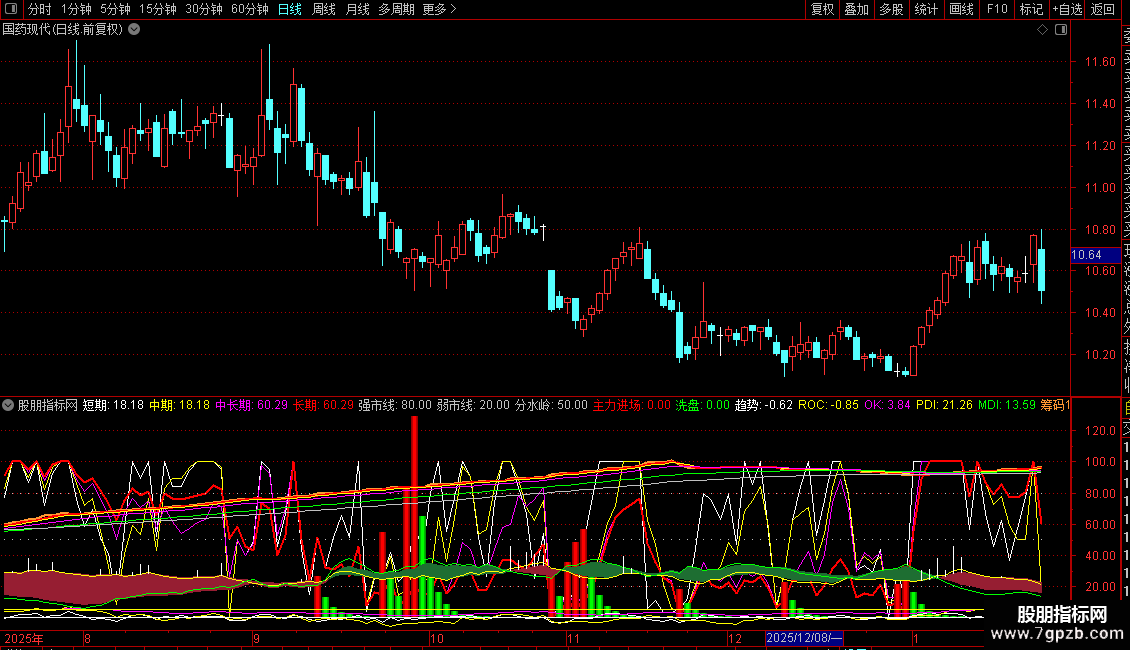
Task: Open the 画线 drawing tools
Action: (x=961, y=9)
